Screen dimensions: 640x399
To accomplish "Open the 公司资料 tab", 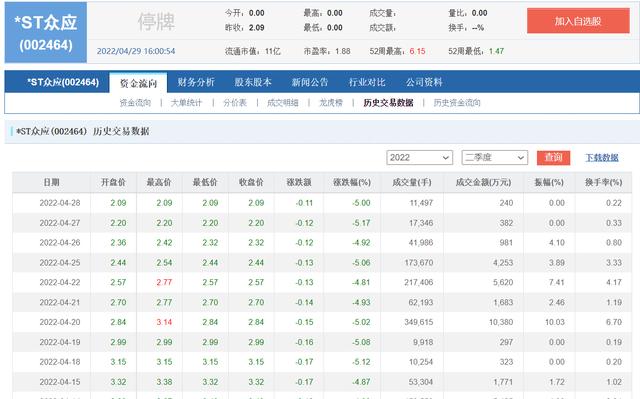I will click(x=424, y=82).
